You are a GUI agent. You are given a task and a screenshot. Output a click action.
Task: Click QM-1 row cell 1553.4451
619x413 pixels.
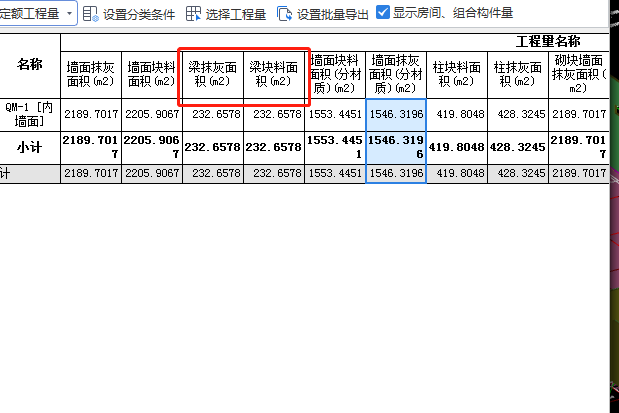(x=335, y=115)
